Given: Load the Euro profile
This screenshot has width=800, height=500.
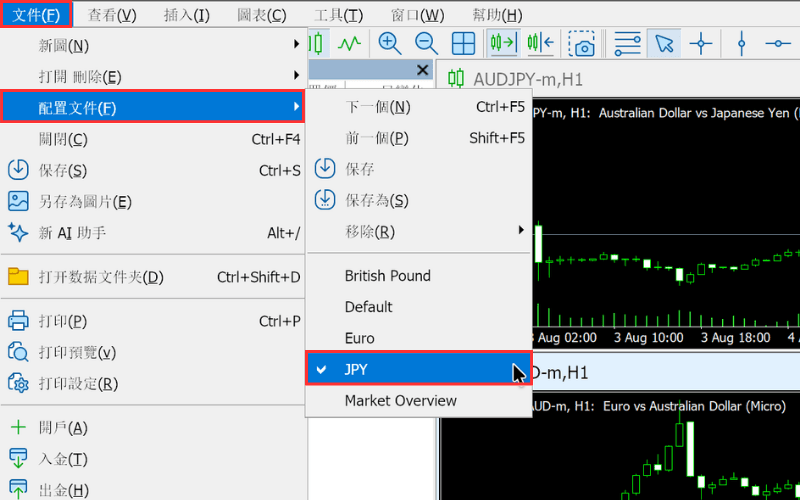Looking at the screenshot, I should pyautogui.click(x=418, y=338).
